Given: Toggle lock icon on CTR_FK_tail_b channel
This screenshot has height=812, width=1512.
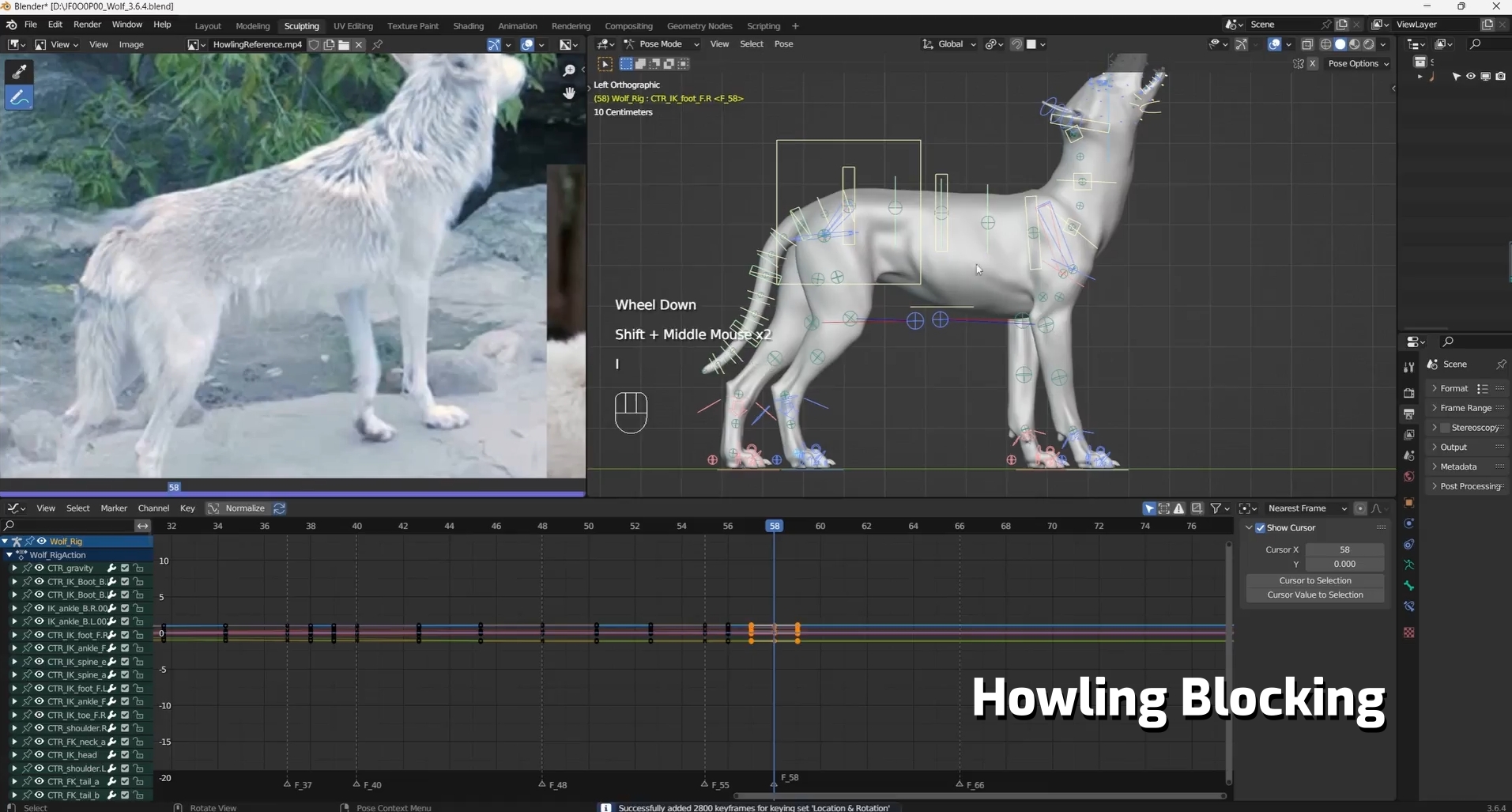Looking at the screenshot, I should [138, 795].
